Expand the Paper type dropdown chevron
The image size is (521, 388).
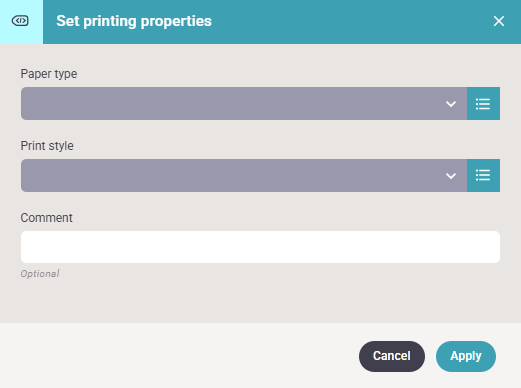[451, 104]
